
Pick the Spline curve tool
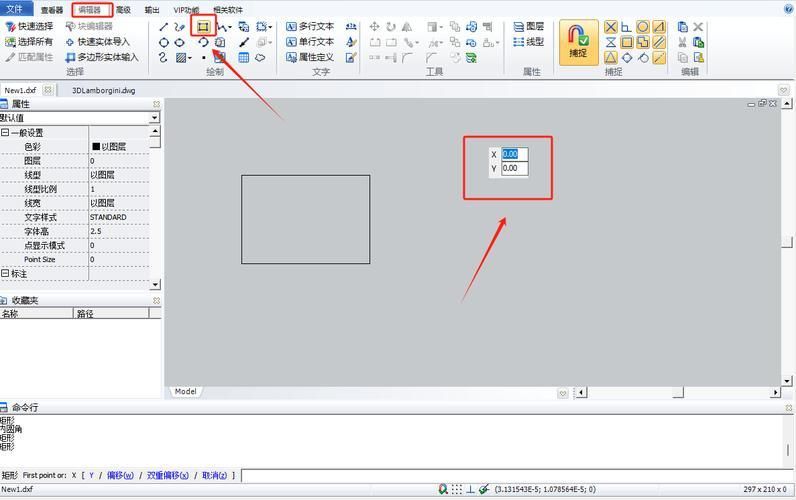[x=163, y=57]
